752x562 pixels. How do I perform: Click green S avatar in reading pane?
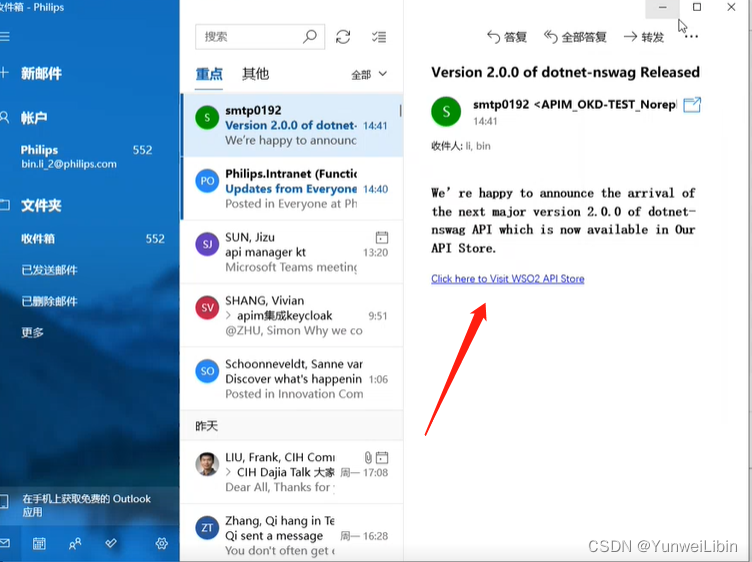point(446,111)
